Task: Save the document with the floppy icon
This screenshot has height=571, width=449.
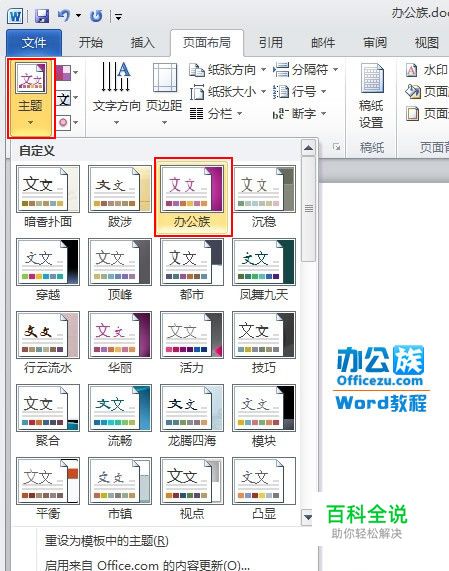Action: point(42,16)
